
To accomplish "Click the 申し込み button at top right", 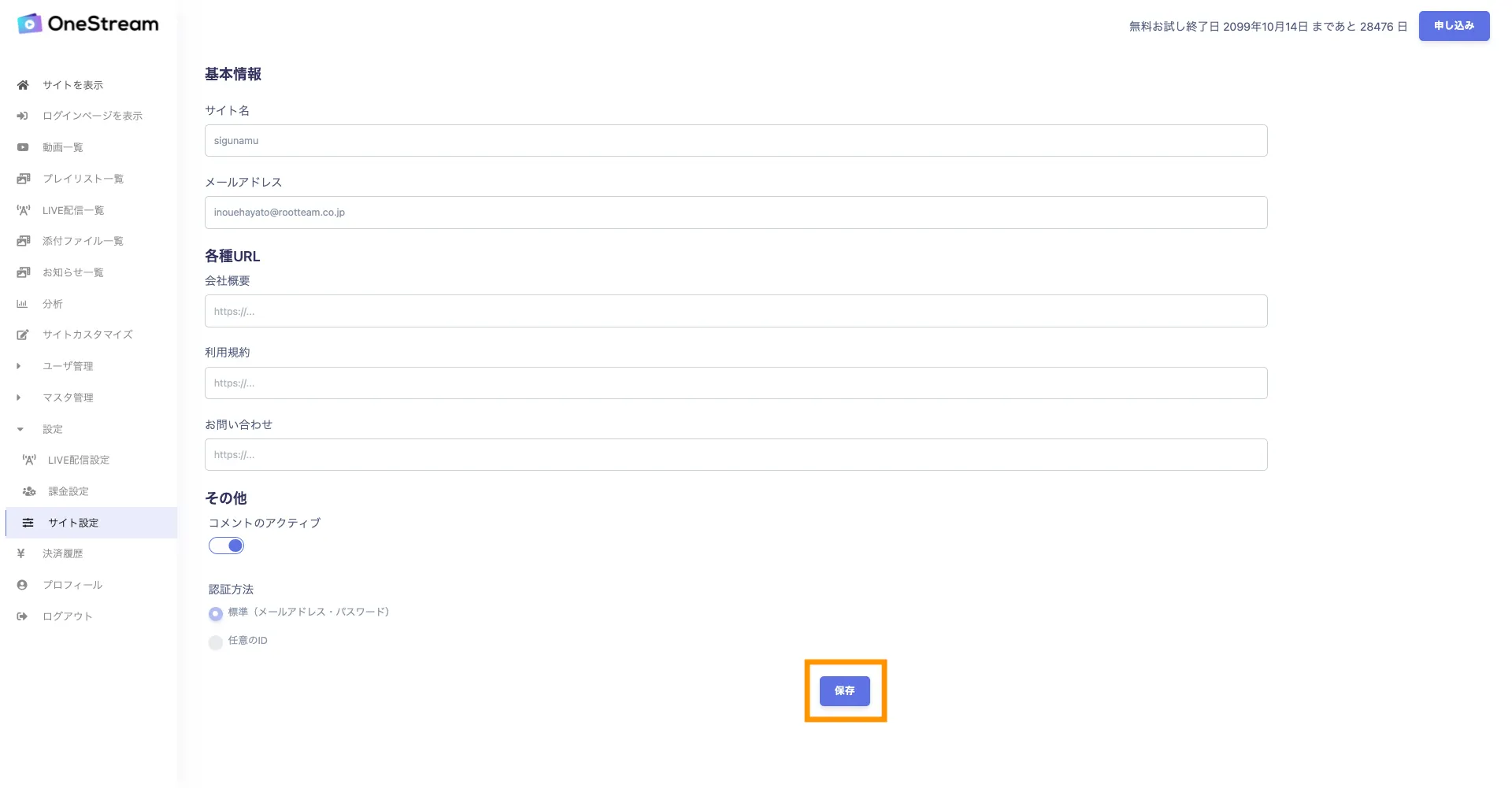I will (1454, 26).
